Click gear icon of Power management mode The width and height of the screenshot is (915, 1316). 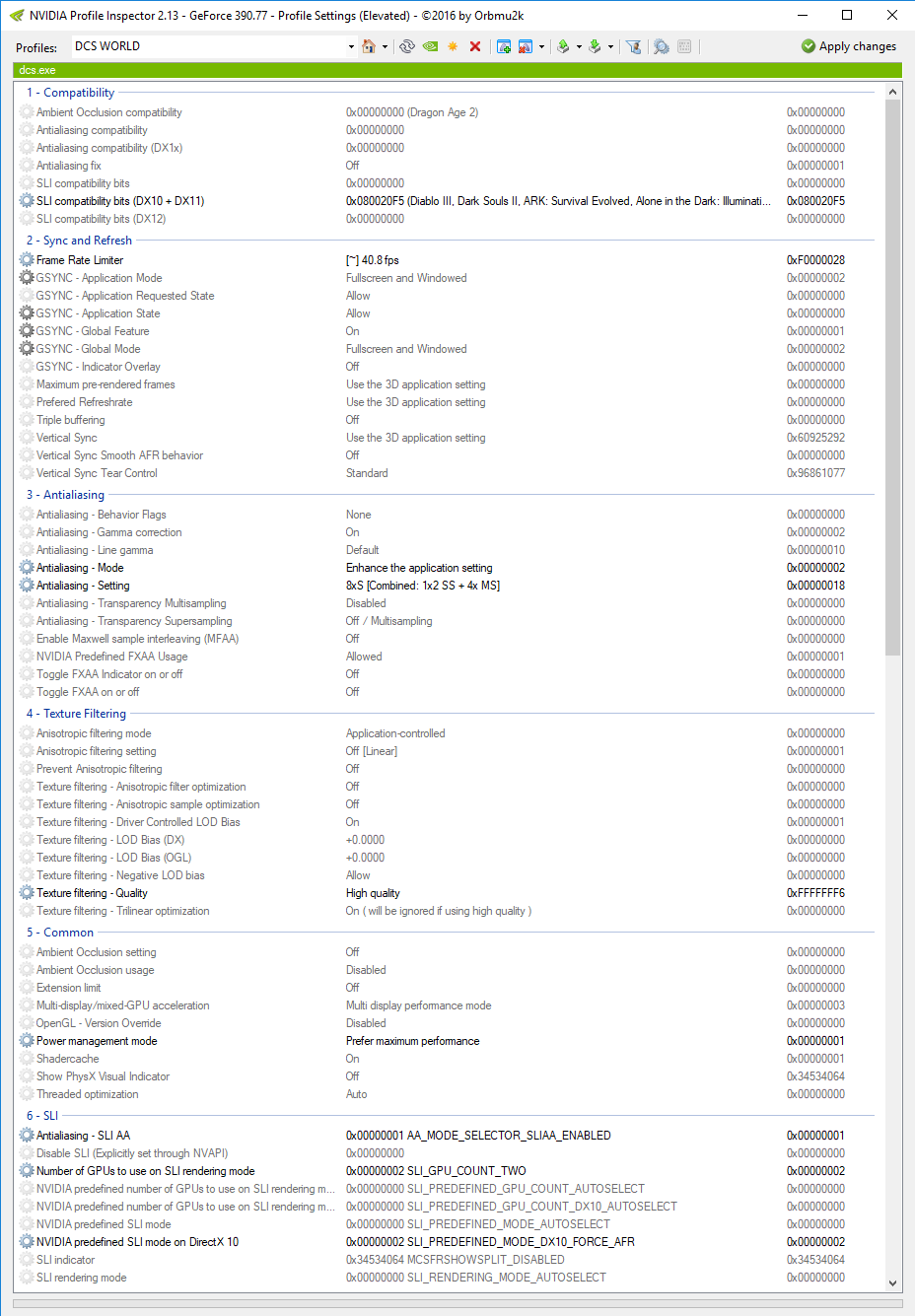27,1041
